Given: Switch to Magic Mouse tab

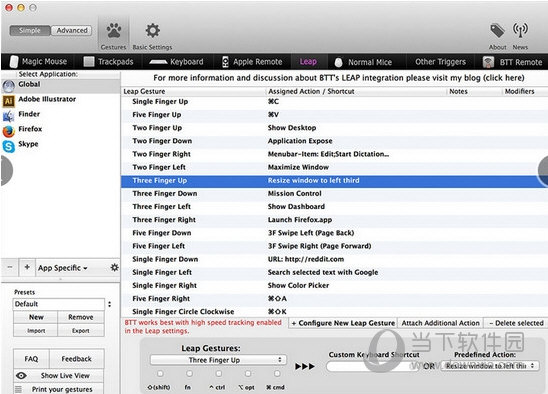Looking at the screenshot, I should (38, 62).
